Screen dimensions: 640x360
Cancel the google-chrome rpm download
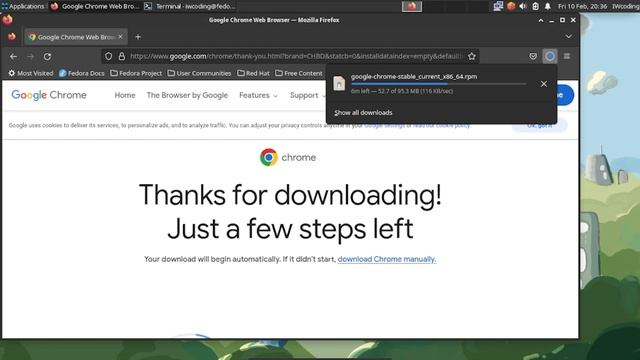tap(544, 84)
